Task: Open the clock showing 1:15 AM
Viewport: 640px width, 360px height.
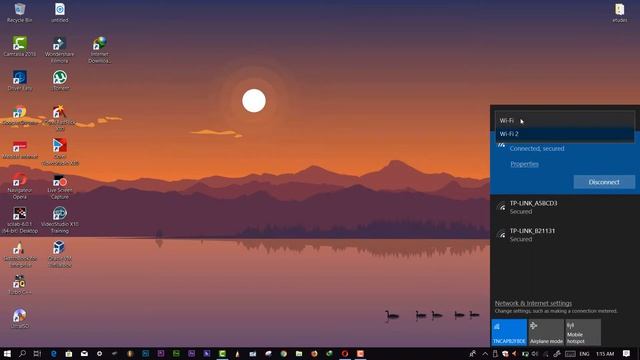Action: coord(605,353)
